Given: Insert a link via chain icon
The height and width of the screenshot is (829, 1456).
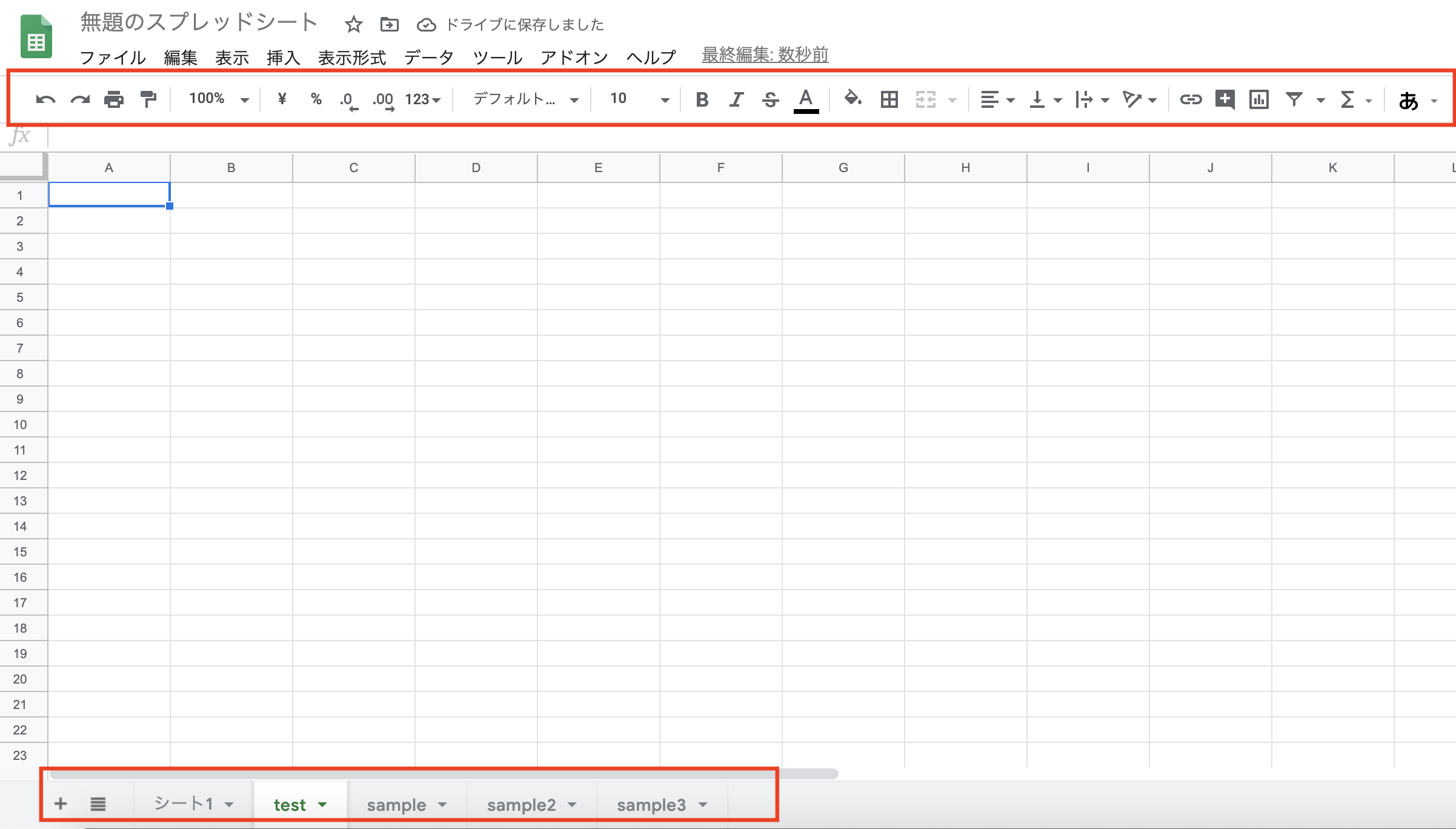Looking at the screenshot, I should coord(1191,99).
